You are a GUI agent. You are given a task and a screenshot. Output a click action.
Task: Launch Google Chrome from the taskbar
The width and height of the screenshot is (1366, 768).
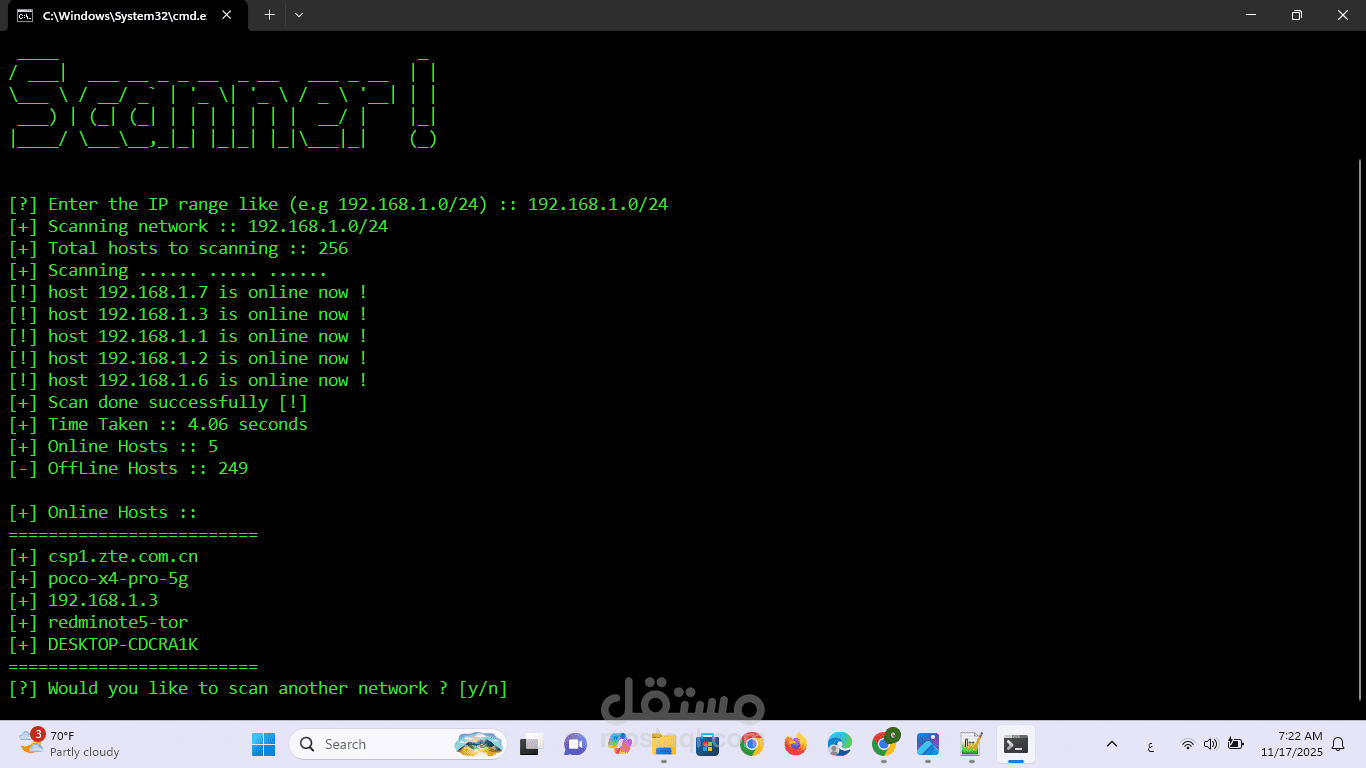point(752,744)
